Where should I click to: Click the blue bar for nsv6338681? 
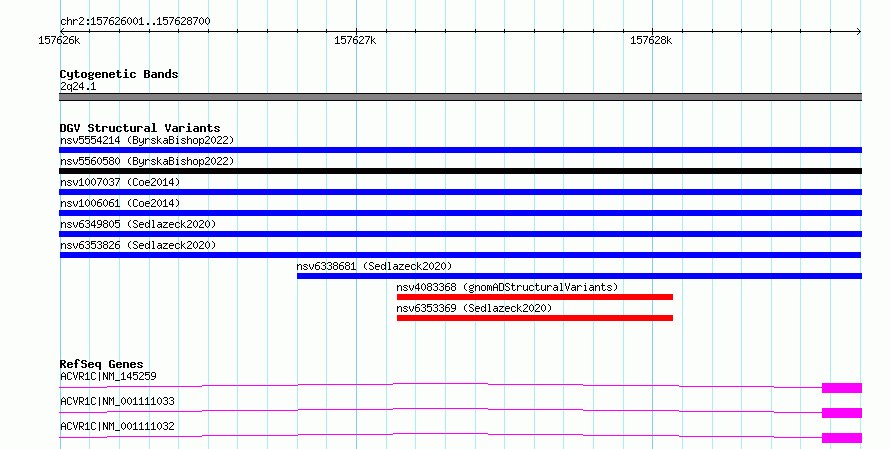[x=579, y=276]
